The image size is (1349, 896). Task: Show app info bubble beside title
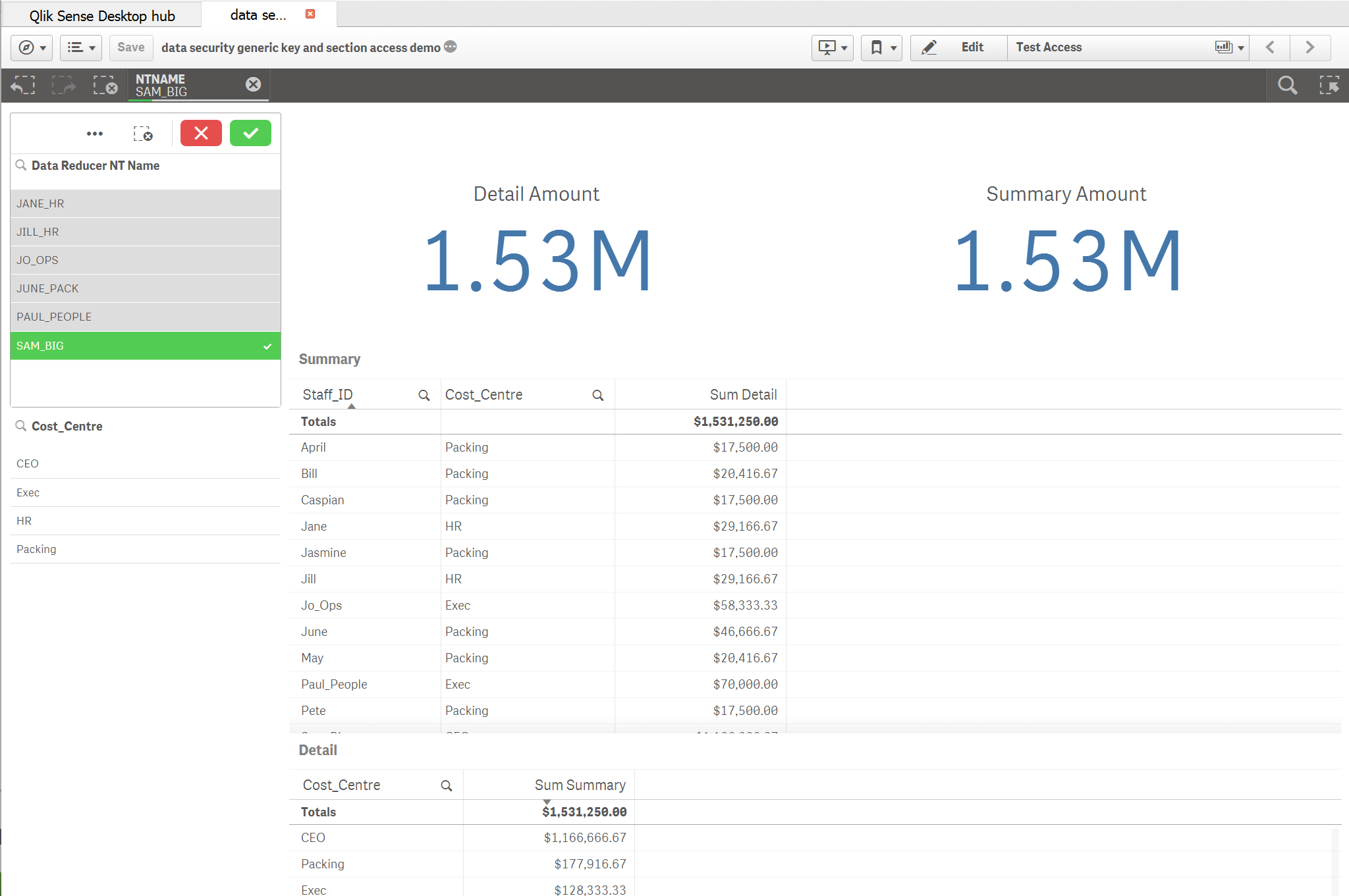451,47
